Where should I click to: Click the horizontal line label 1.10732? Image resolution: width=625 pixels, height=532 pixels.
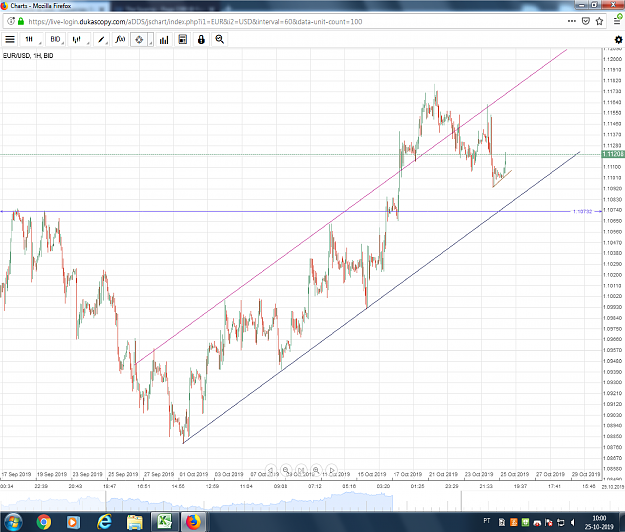pyautogui.click(x=582, y=212)
